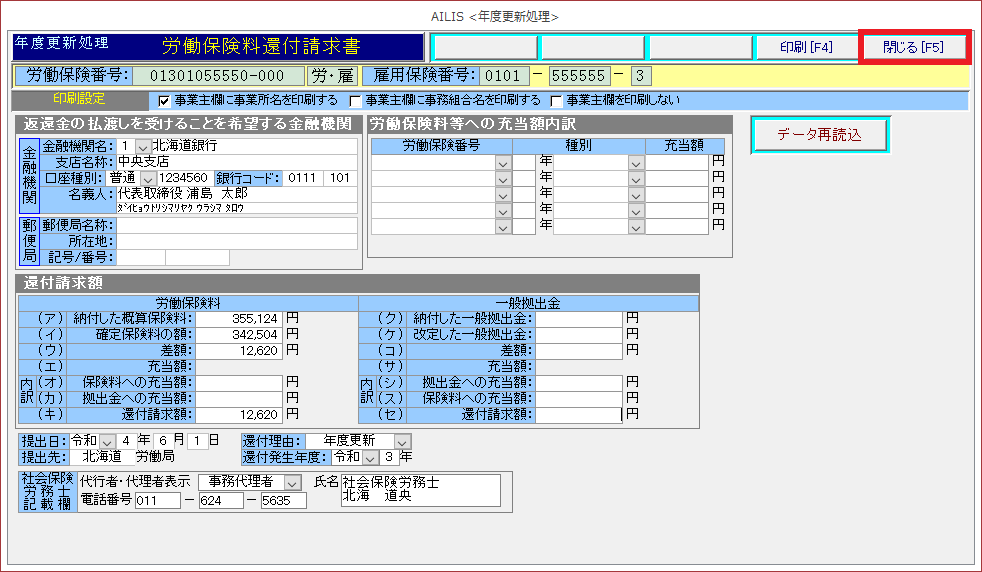
Task: Open the 還付理由 年度更新 dropdown
Action: pyautogui.click(x=402, y=441)
